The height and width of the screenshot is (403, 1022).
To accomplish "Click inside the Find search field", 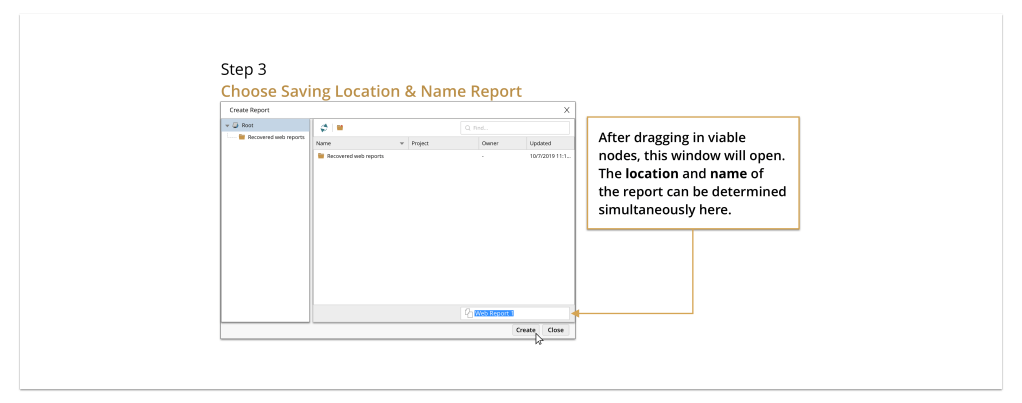I will point(518,128).
